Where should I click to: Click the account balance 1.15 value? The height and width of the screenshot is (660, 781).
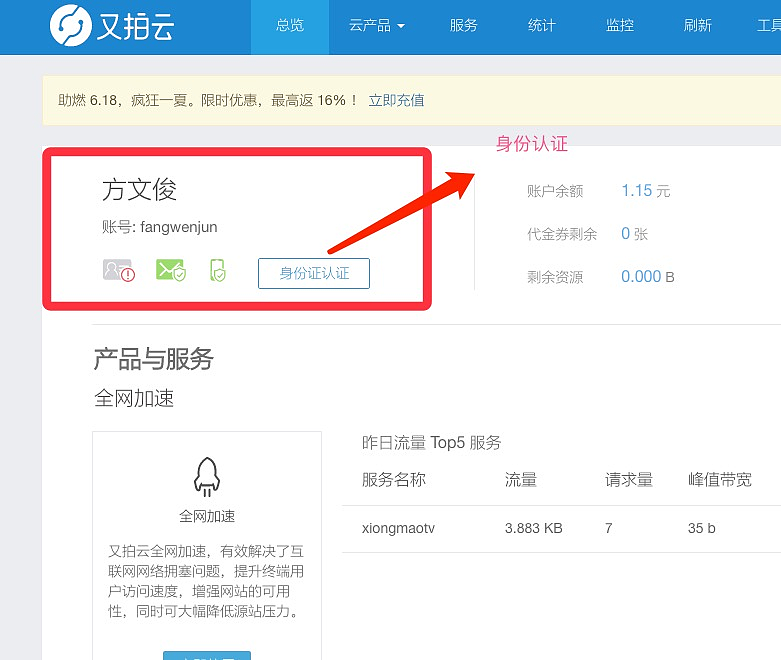point(637,190)
